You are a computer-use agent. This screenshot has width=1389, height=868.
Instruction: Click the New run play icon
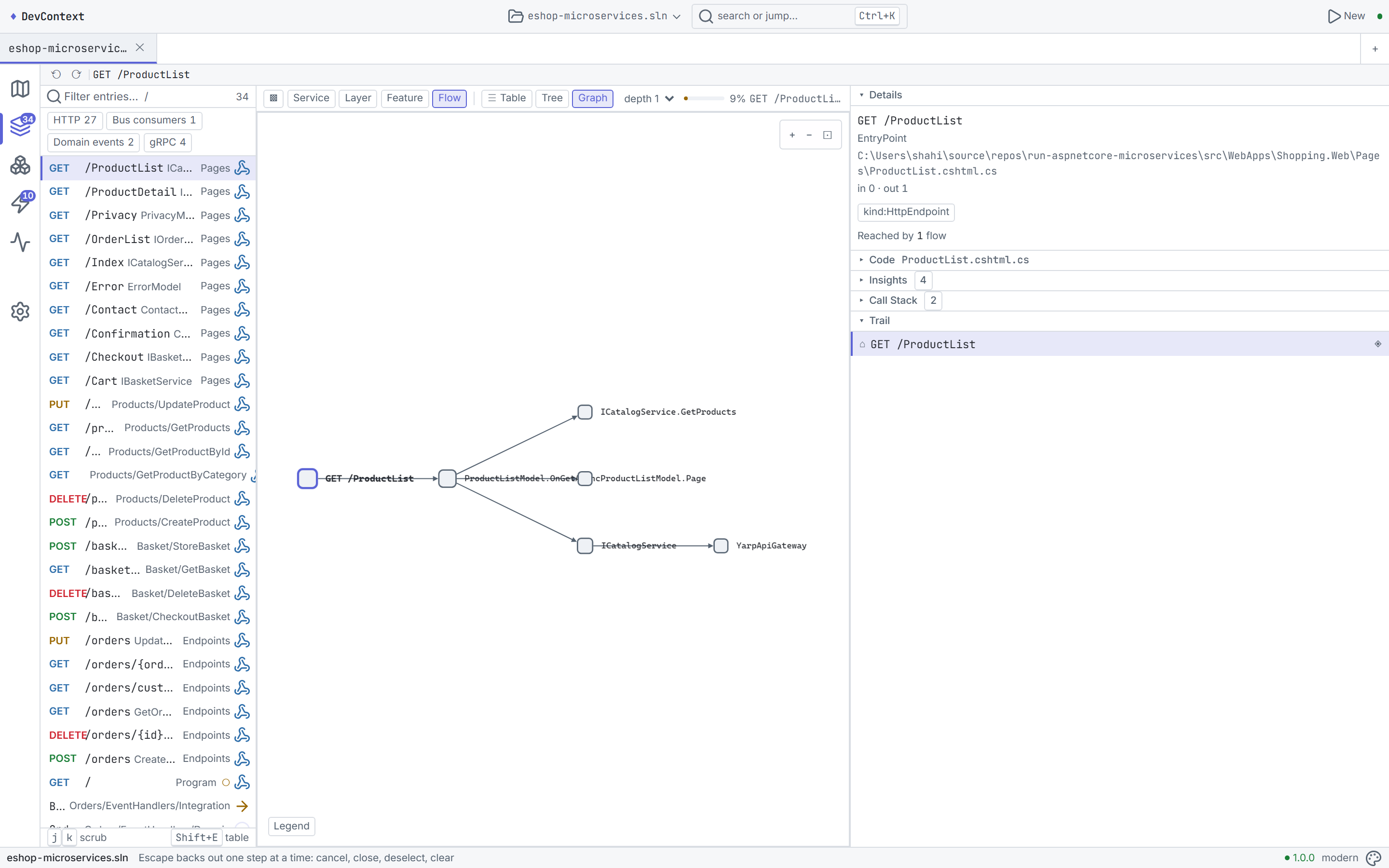coord(1334,16)
